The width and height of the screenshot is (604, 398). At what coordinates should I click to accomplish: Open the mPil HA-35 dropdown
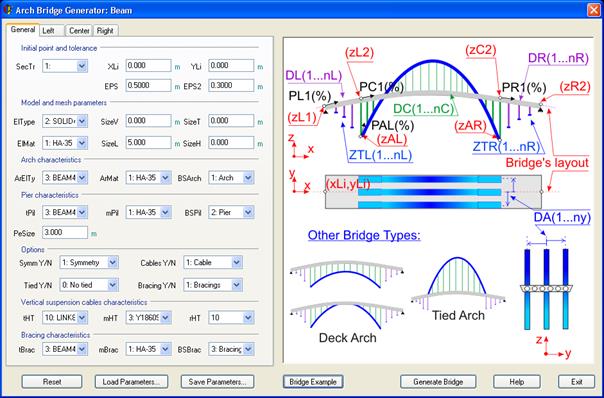(148, 212)
